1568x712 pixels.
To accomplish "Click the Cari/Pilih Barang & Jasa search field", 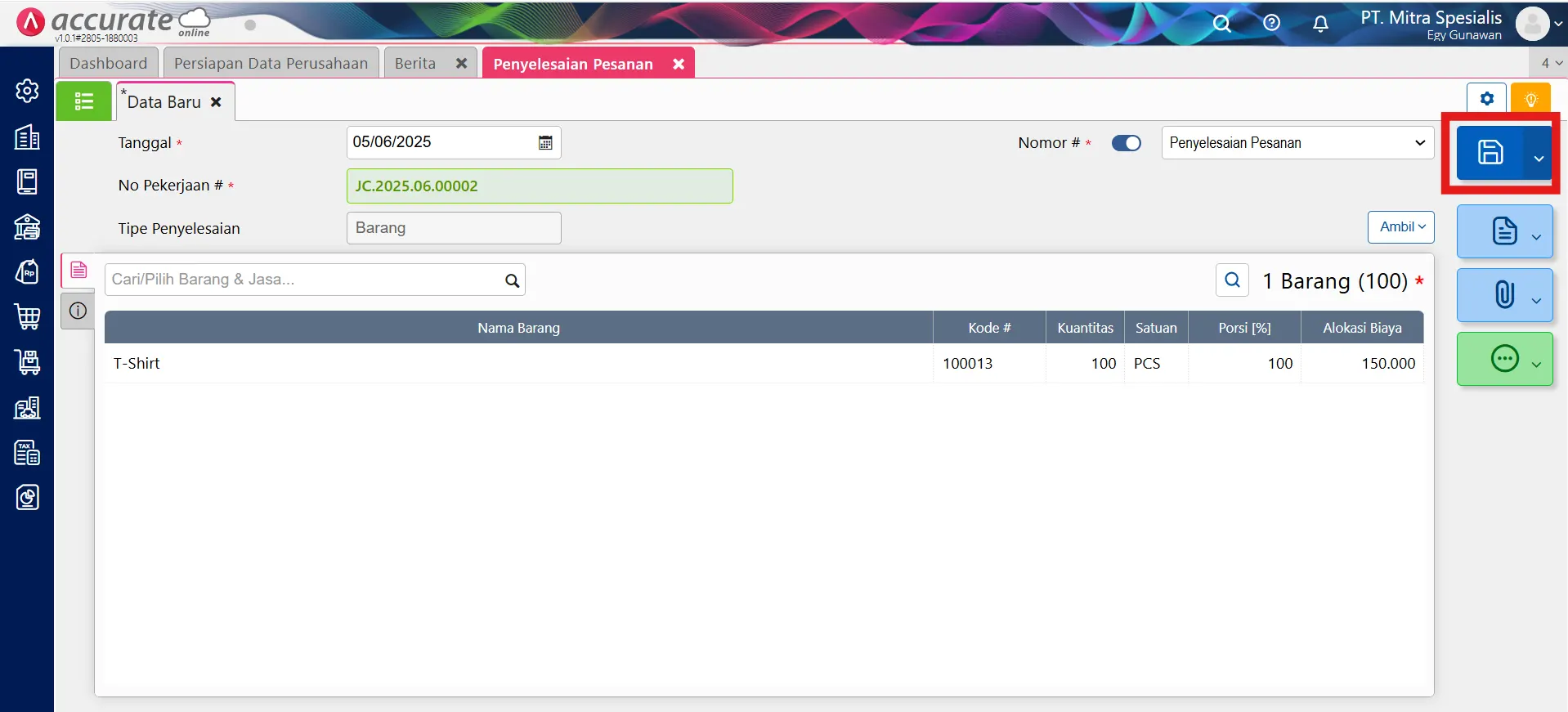I will (x=315, y=280).
